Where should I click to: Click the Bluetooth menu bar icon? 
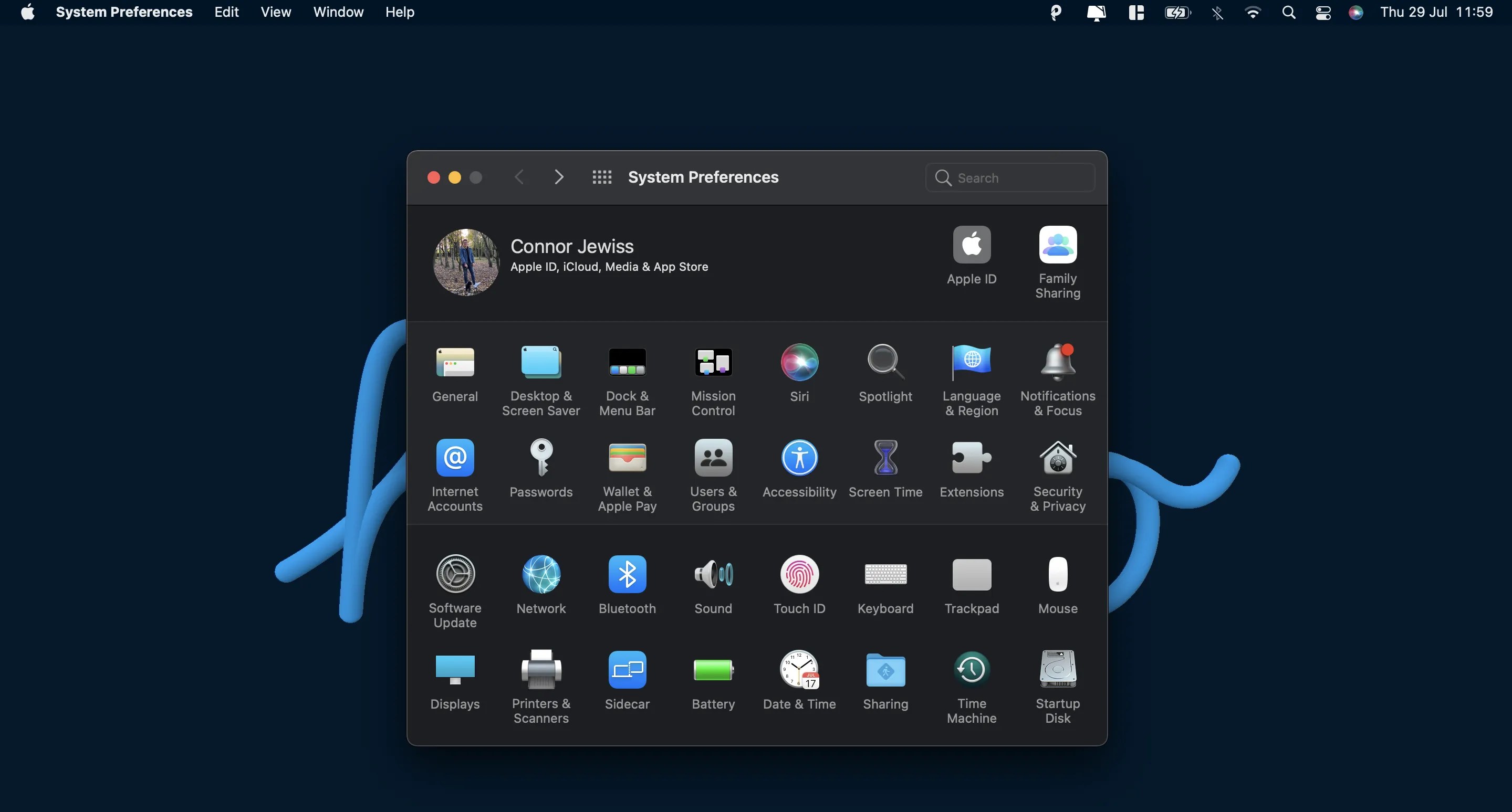coord(1217,12)
